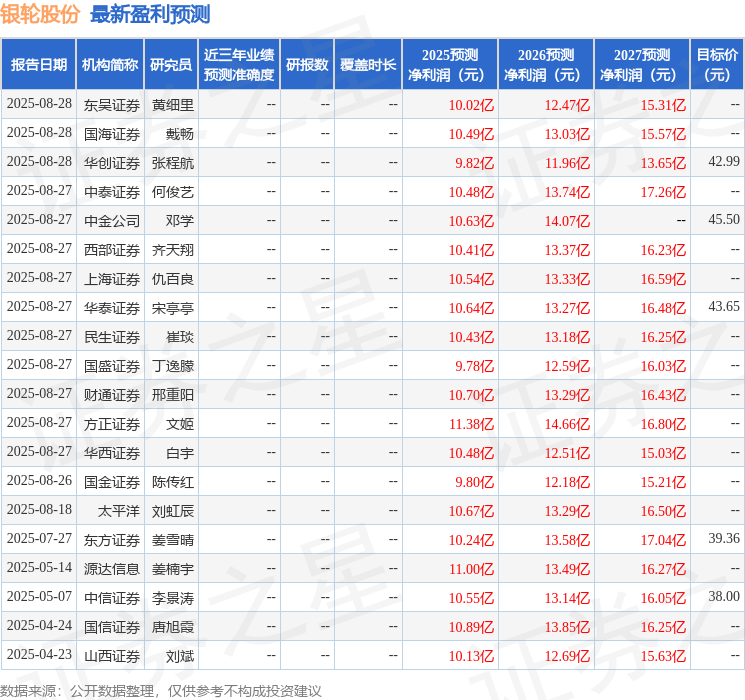Image resolution: width=745 pixels, height=700 pixels.
Task: Click analyst name 李景涛
Action: pos(173,598)
